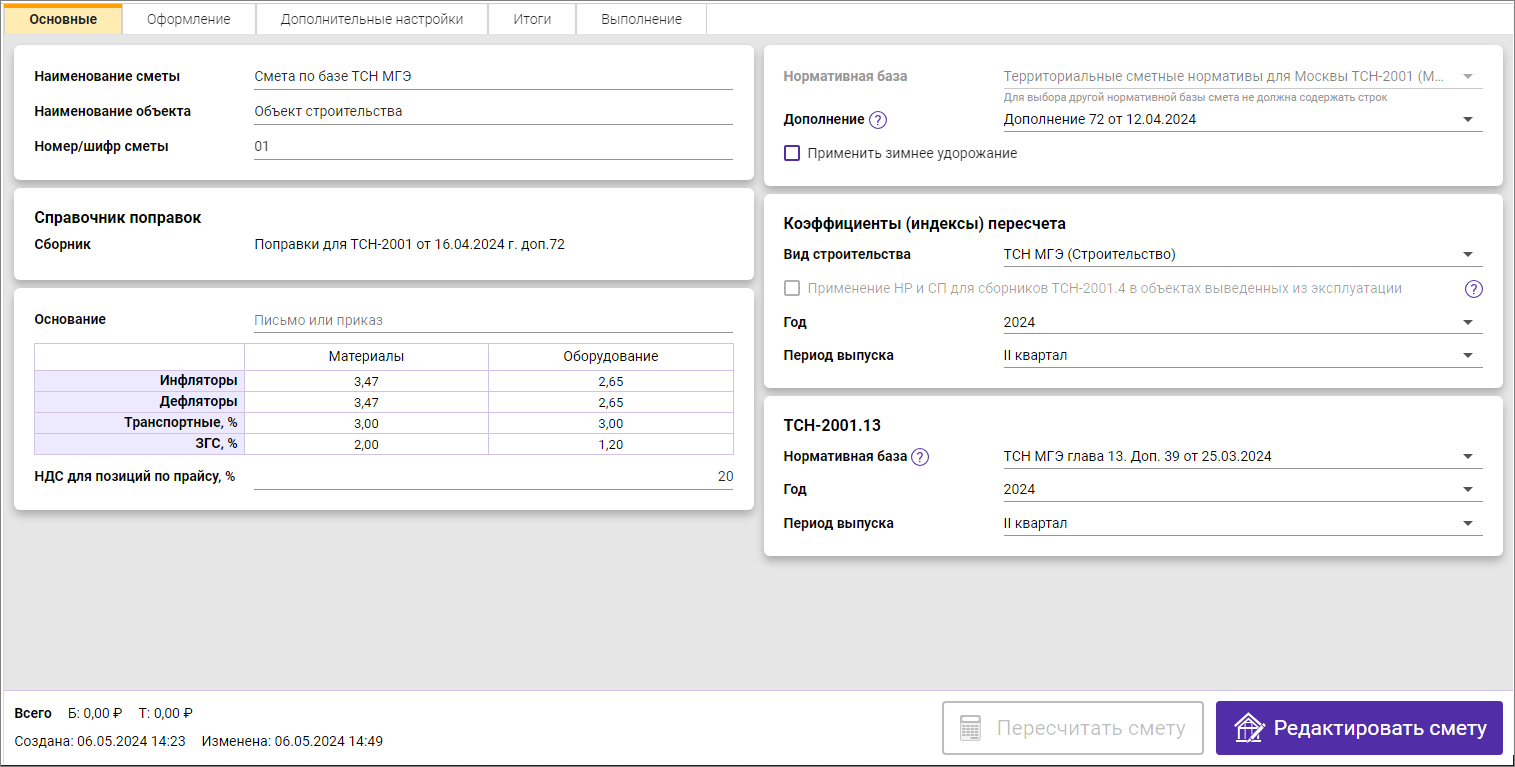
Task: Edit the Наименование сметы field
Action: click(493, 77)
